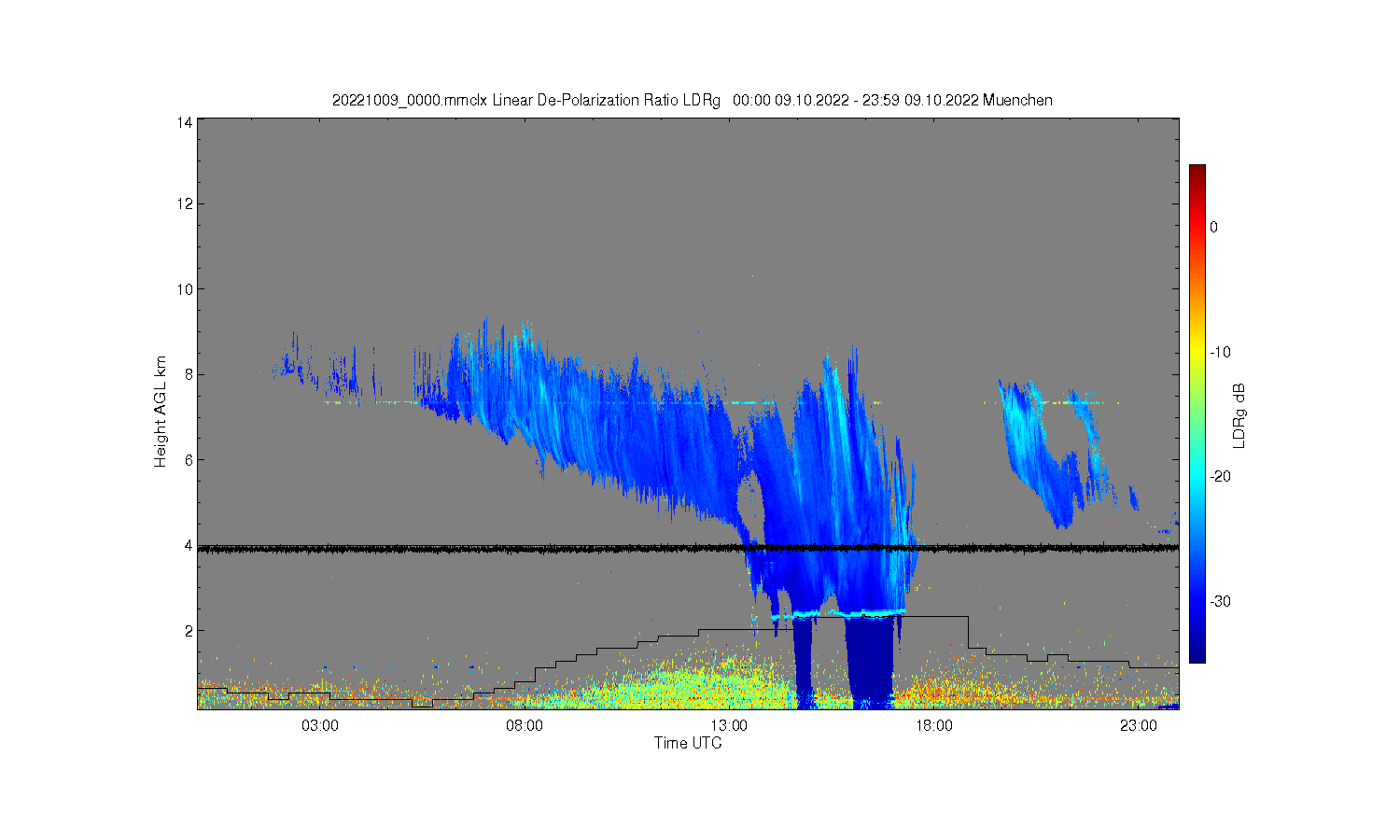1400x840 pixels.
Task: Click the 'Height AGL km' y-axis label
Action: [x=161, y=412]
